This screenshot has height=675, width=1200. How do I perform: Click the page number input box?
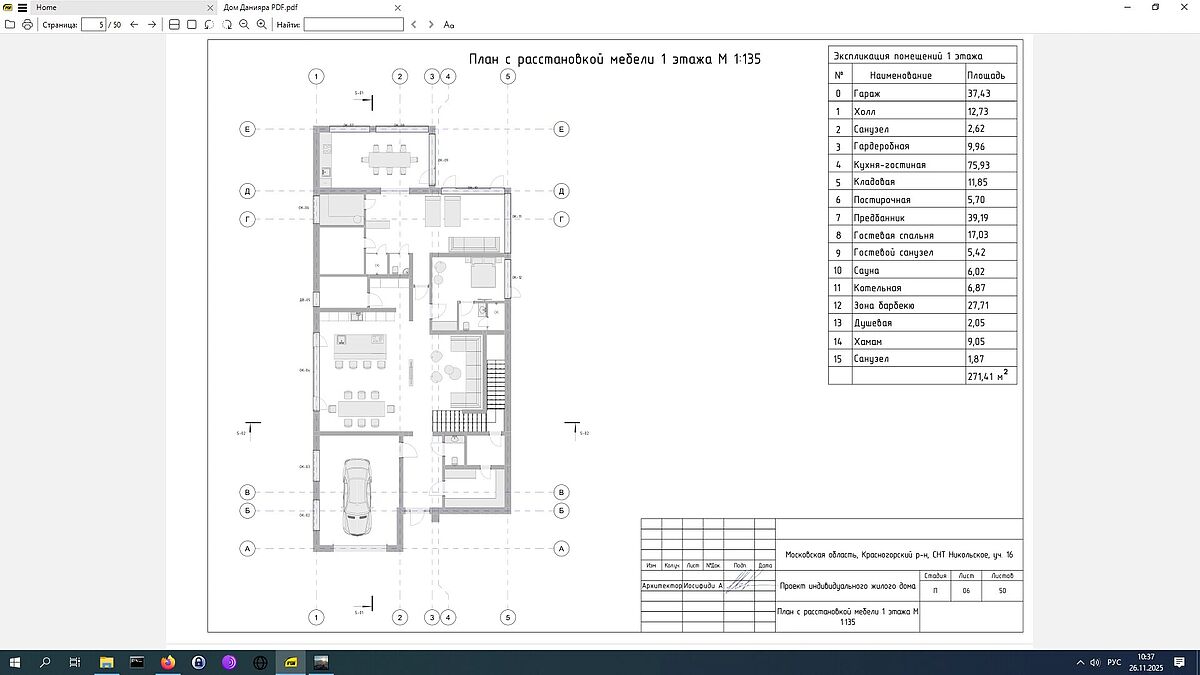point(93,24)
